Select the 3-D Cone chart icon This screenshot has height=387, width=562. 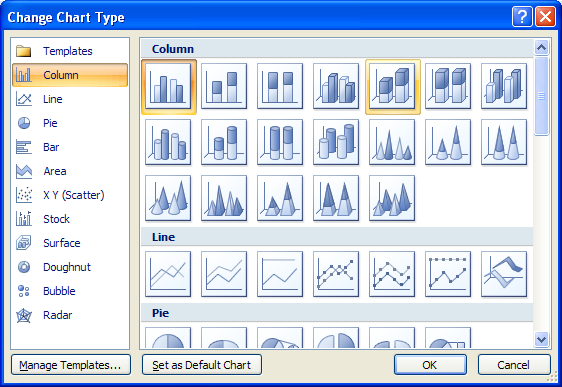(x=168, y=198)
